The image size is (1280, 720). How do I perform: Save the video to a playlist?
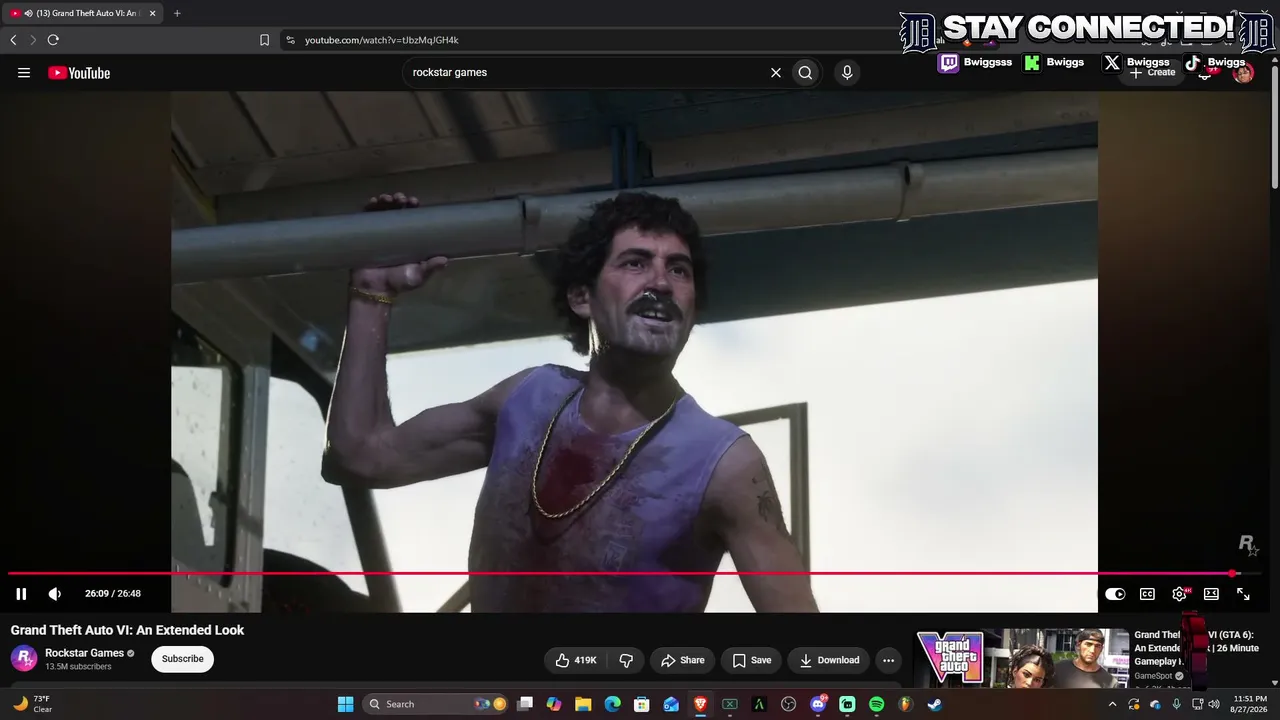point(751,660)
